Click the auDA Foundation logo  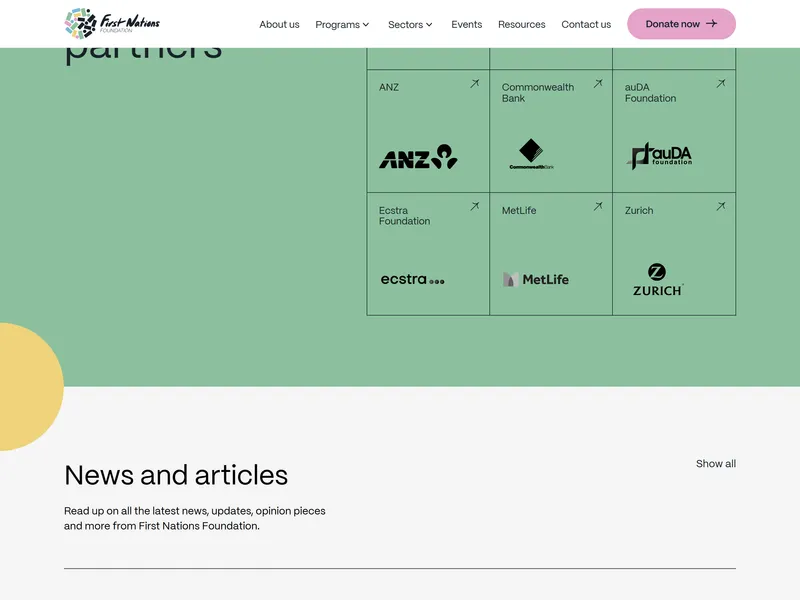(x=659, y=156)
